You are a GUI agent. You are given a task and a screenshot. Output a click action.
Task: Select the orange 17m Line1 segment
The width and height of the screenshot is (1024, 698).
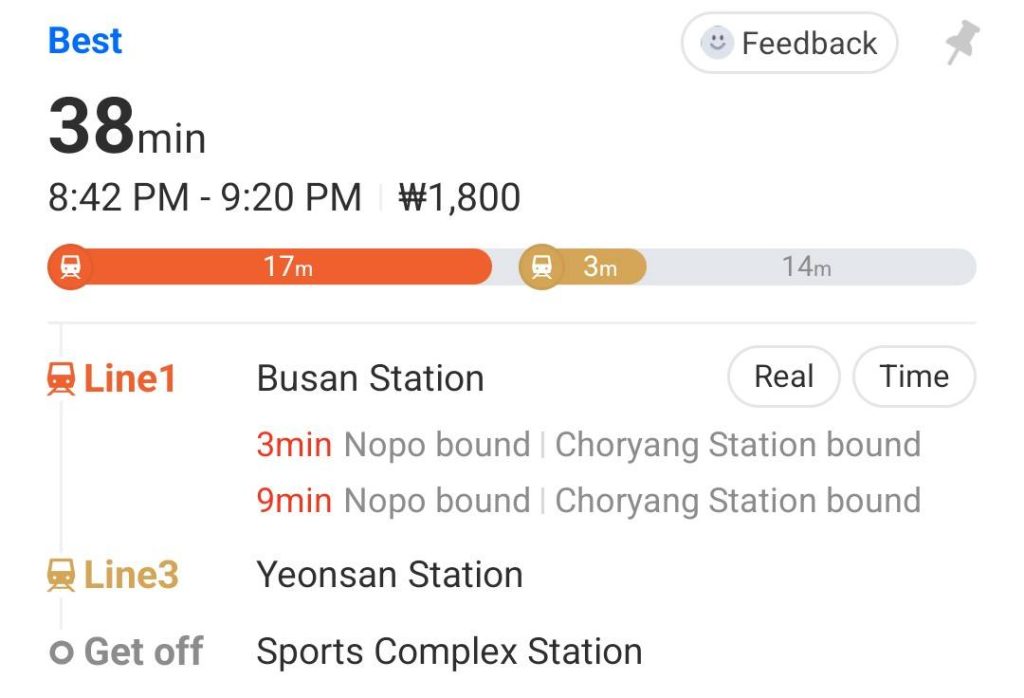coord(288,268)
